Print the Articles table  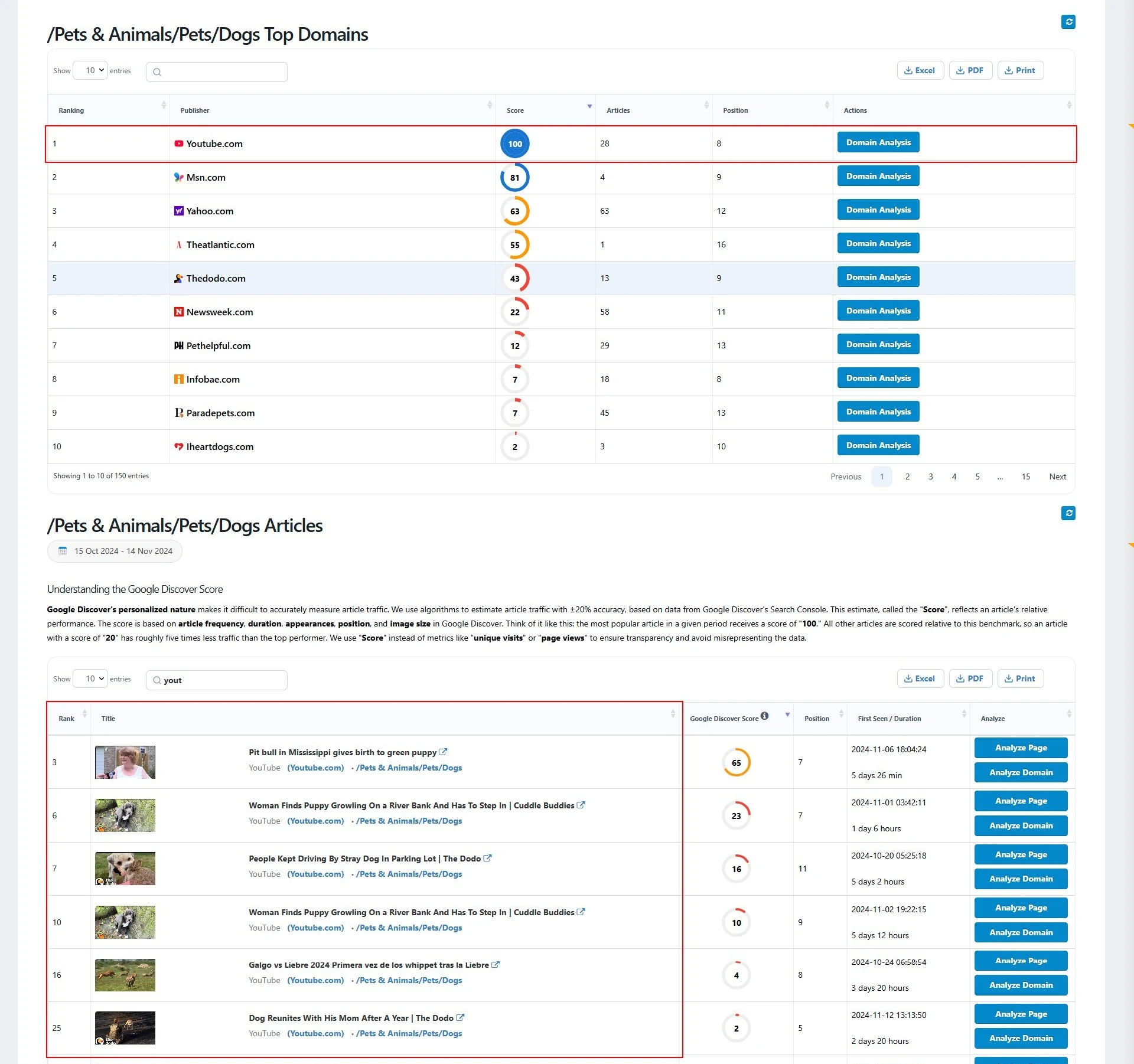point(1021,678)
